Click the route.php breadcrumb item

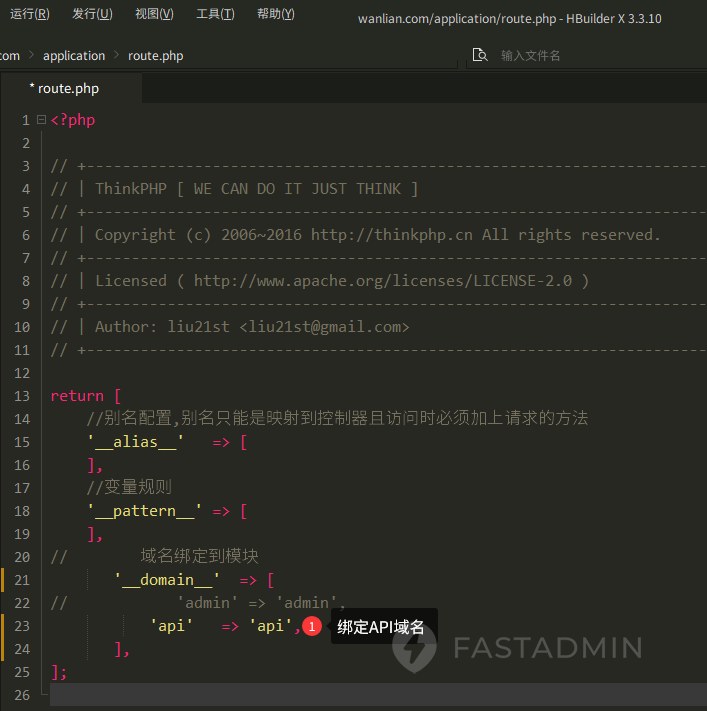[156, 56]
